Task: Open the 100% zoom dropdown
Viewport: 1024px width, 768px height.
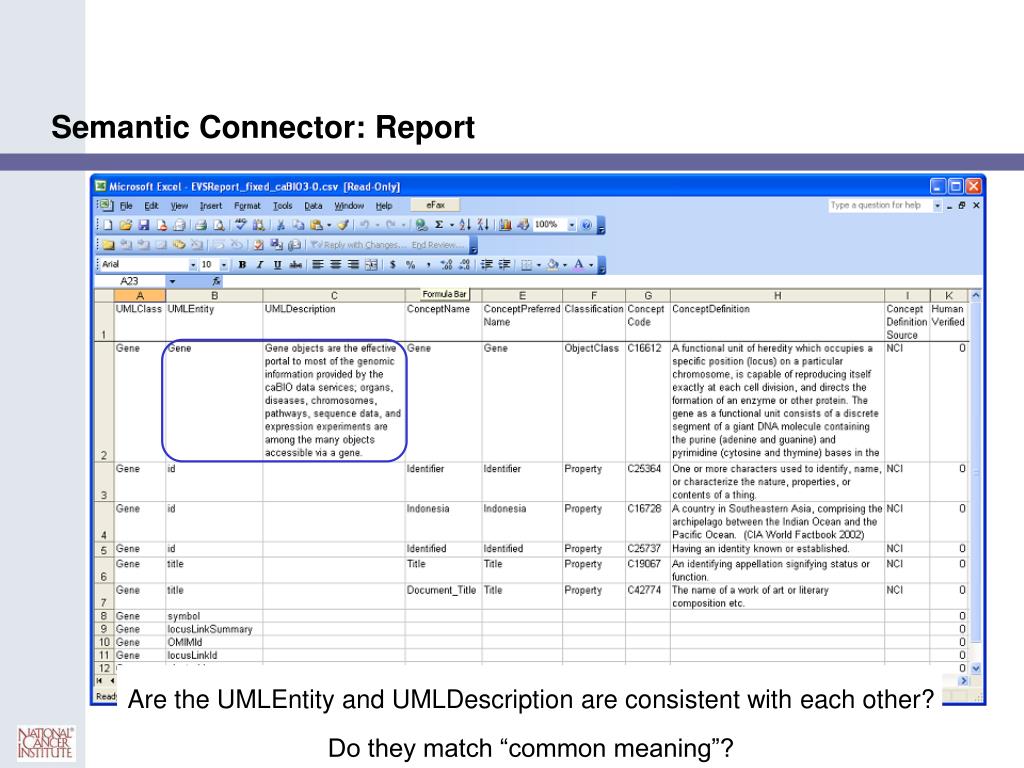Action: click(x=571, y=225)
